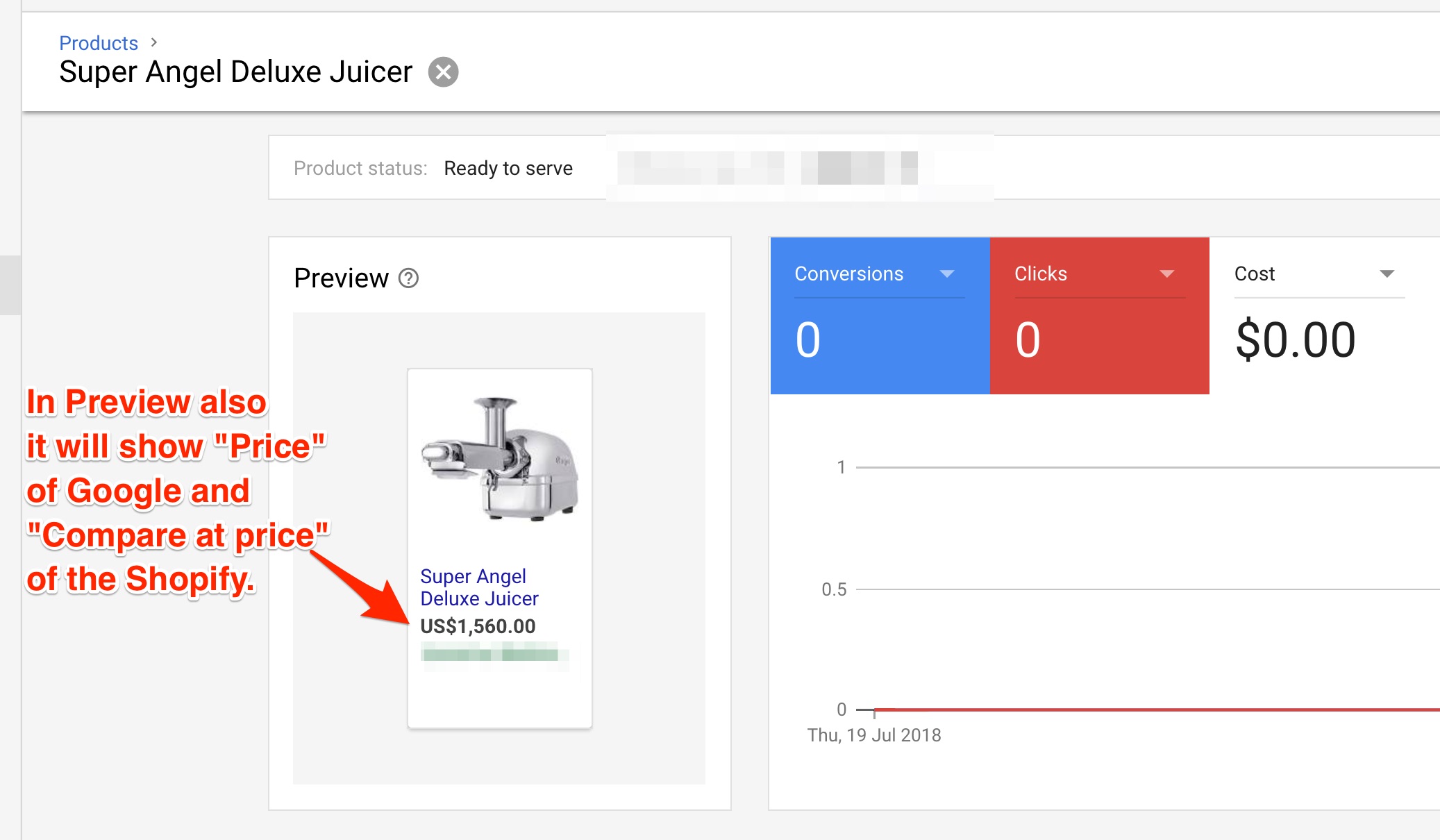Screen dimensions: 1440x840
Task: Click the Product status label
Action: click(360, 168)
